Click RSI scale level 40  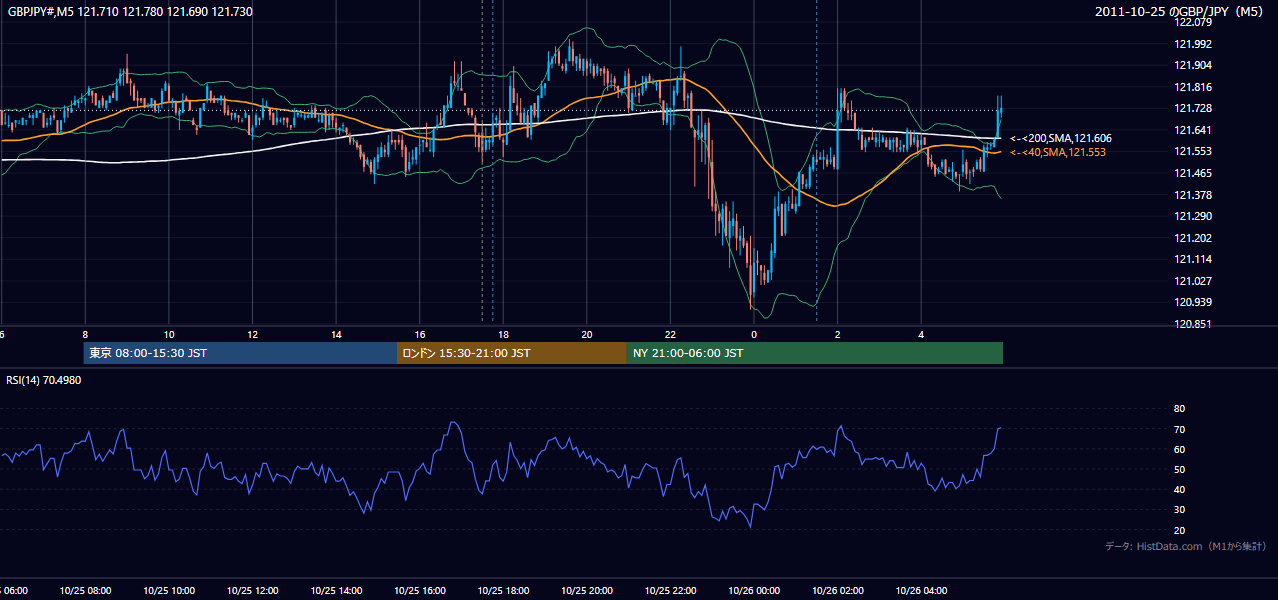(1179, 490)
